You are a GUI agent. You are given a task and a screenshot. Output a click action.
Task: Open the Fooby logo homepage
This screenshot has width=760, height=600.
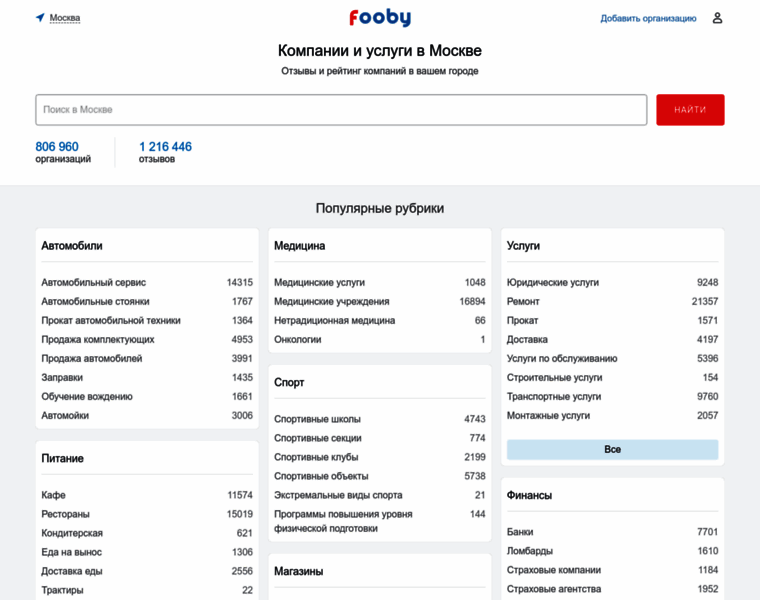click(x=380, y=18)
